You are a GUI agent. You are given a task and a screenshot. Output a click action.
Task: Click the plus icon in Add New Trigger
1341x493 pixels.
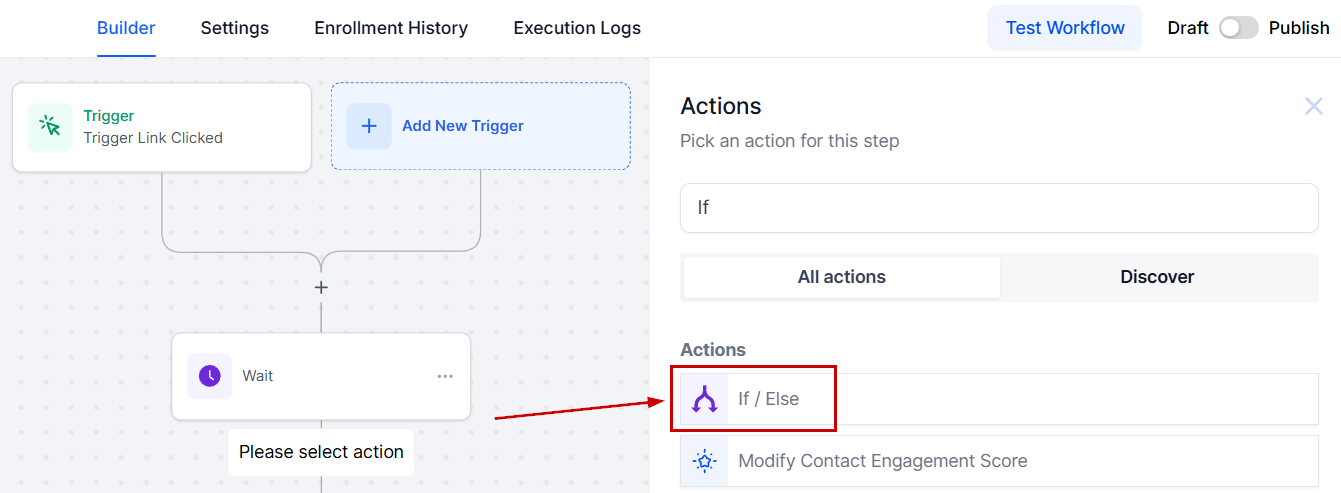tap(369, 126)
